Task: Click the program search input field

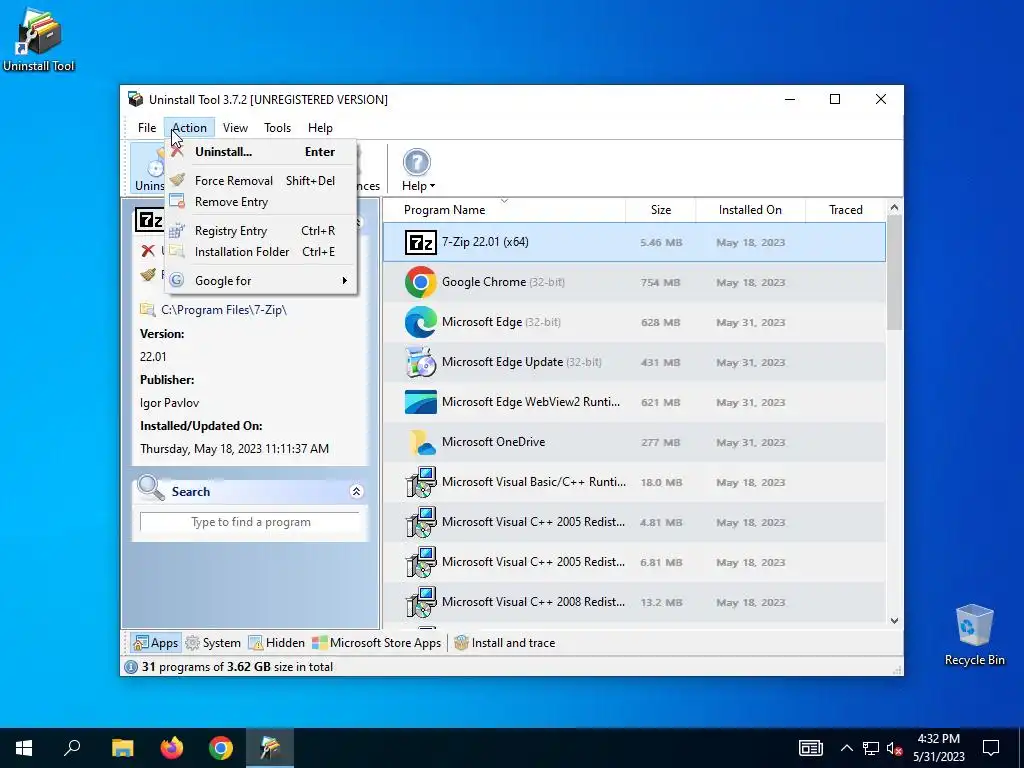Action: pos(250,522)
